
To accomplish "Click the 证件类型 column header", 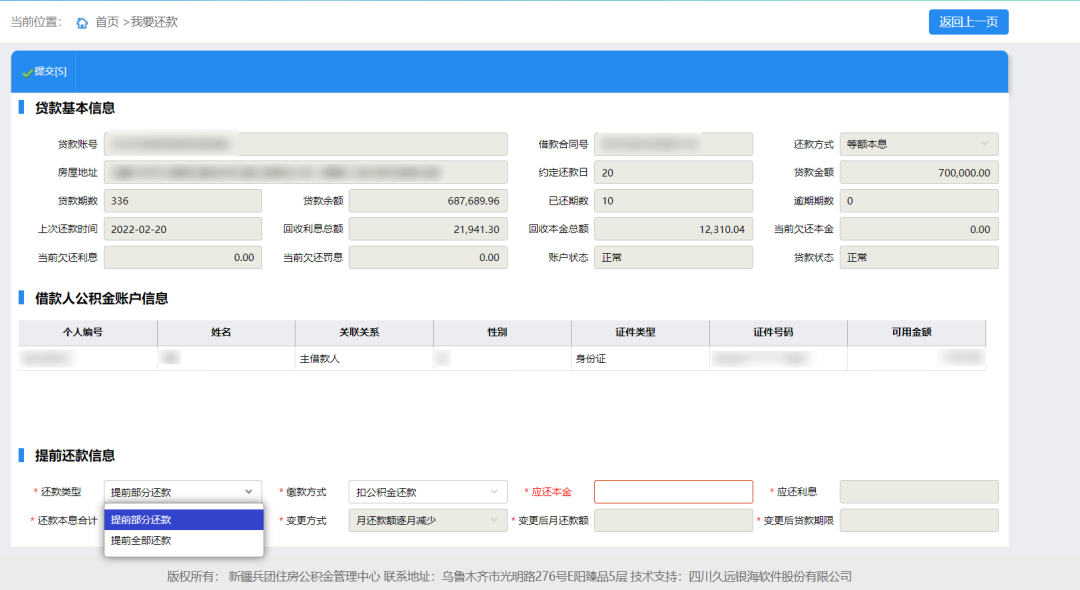I will click(x=640, y=333).
